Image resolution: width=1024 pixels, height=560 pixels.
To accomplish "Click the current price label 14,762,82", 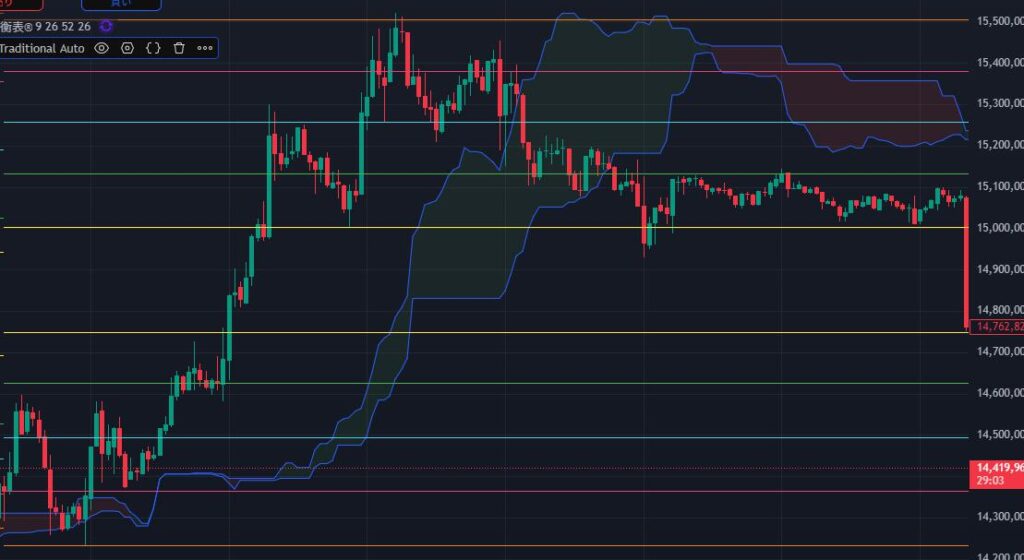I will 996,326.
